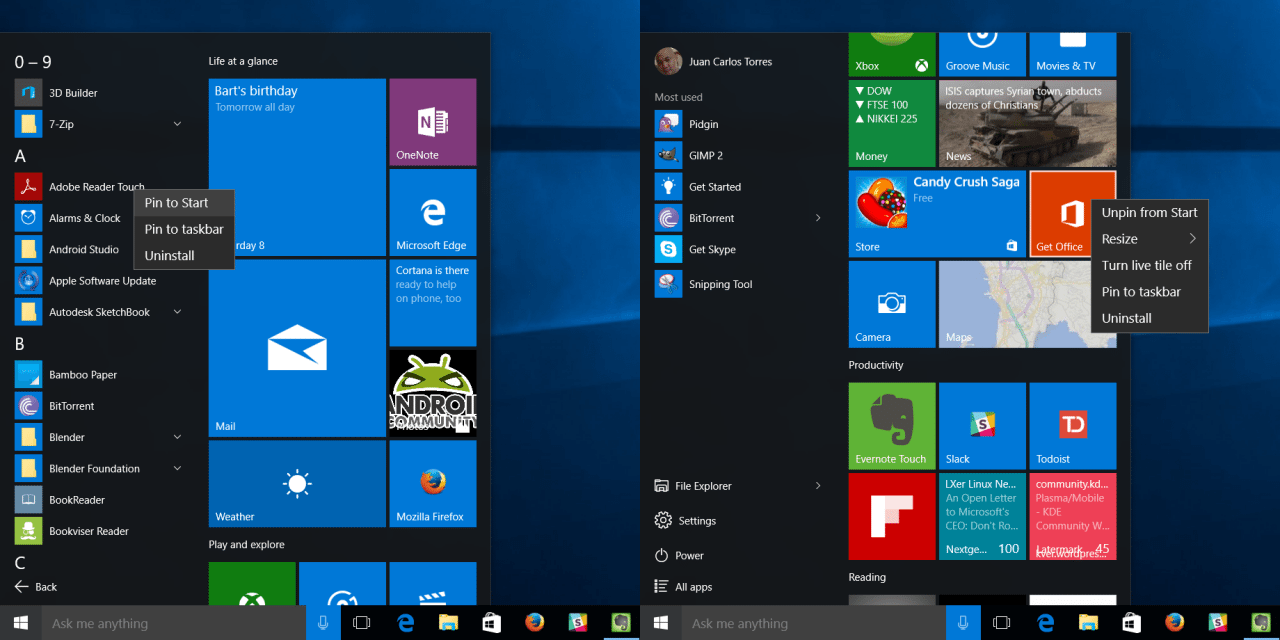Image resolution: width=1280 pixels, height=640 pixels.
Task: Click the "0 – 9" section header
Action: click(33, 62)
